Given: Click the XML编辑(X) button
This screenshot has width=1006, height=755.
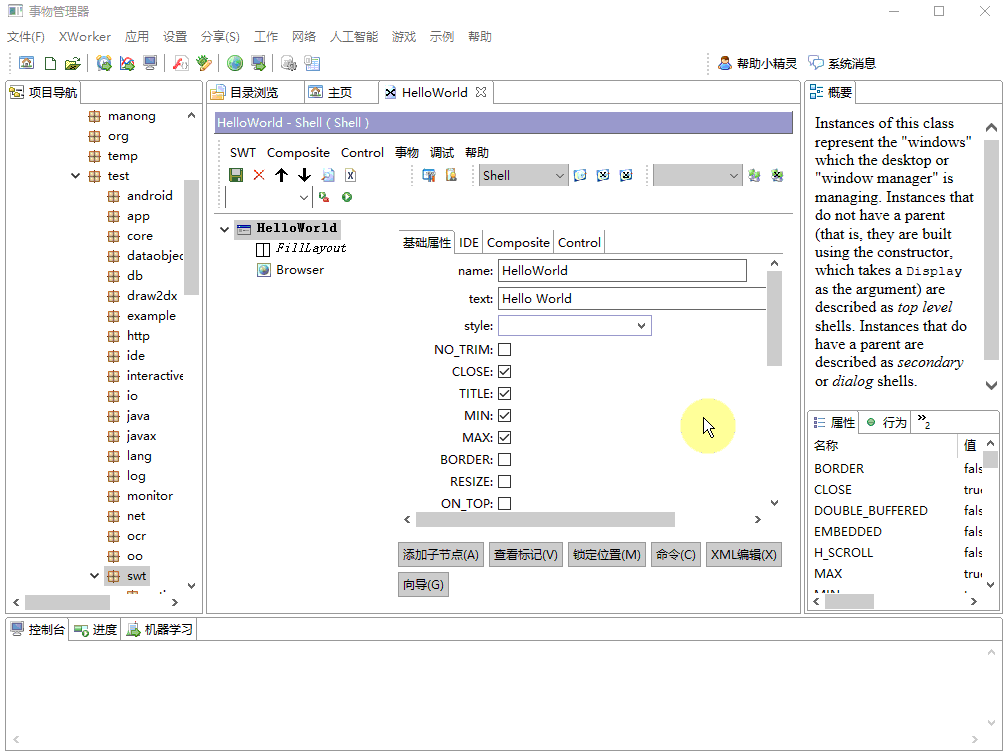Looking at the screenshot, I should coord(744,555).
